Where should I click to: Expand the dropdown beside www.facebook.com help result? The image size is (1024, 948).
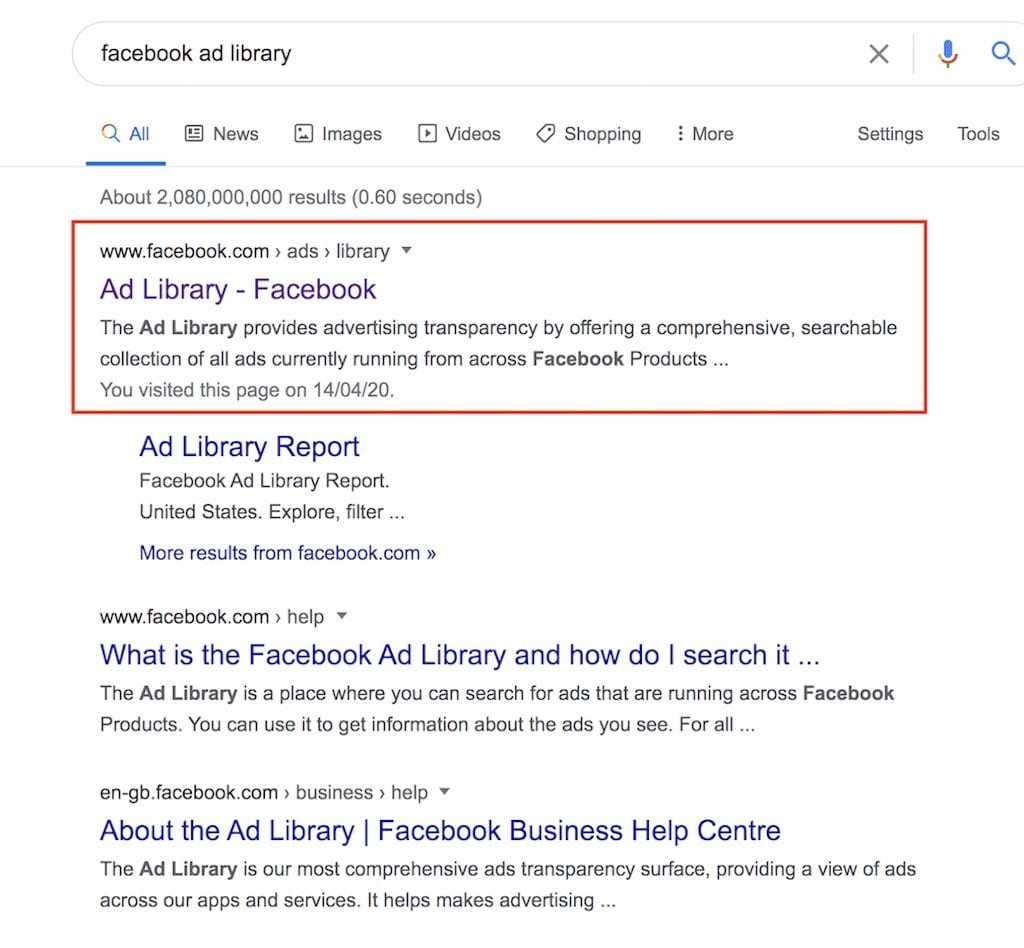tap(342, 617)
